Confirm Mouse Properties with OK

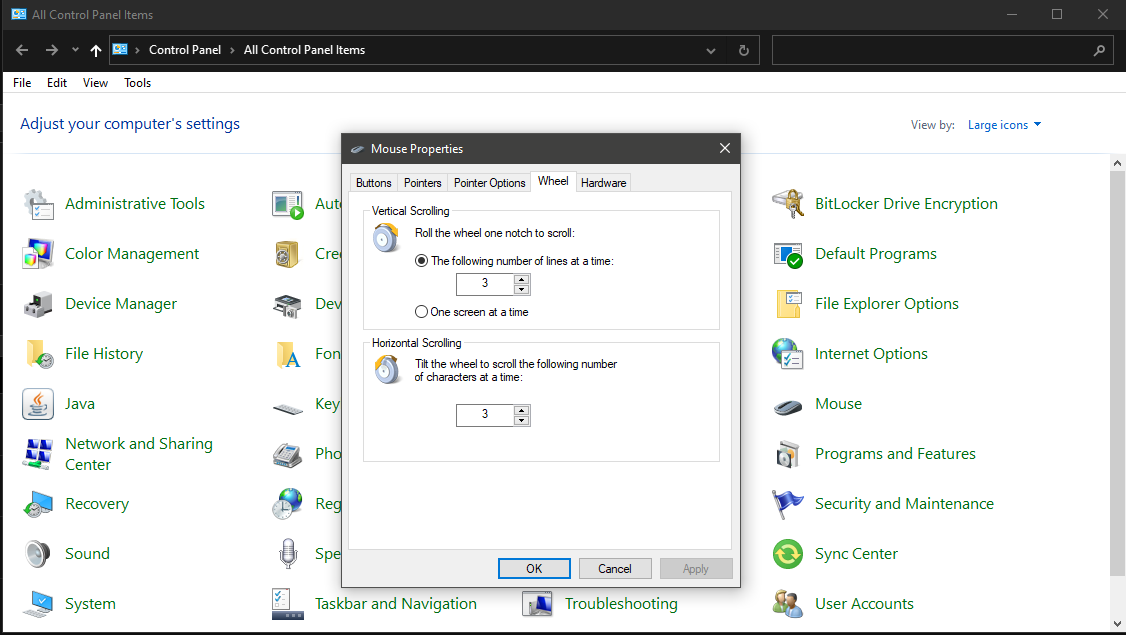click(534, 568)
